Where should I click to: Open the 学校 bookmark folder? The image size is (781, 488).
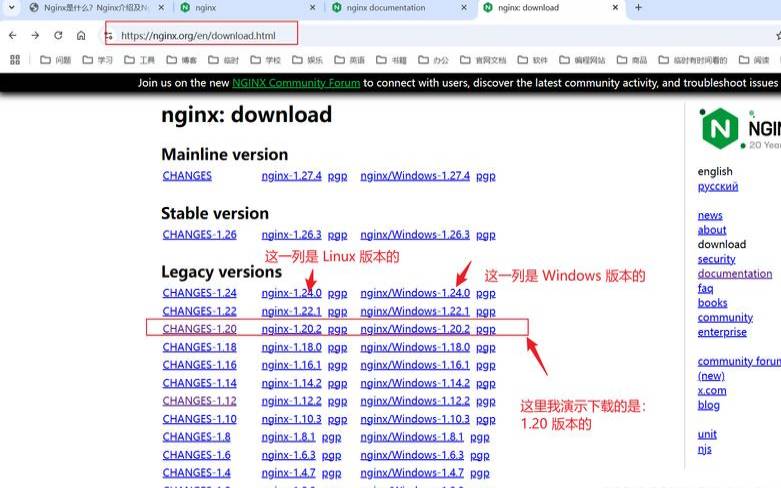click(265, 60)
